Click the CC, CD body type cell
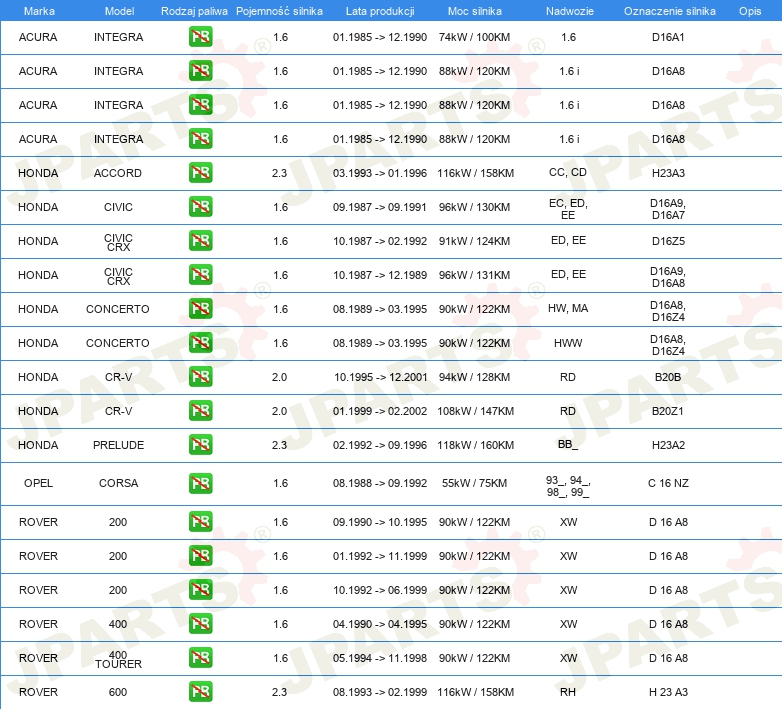The image size is (782, 709). [568, 173]
